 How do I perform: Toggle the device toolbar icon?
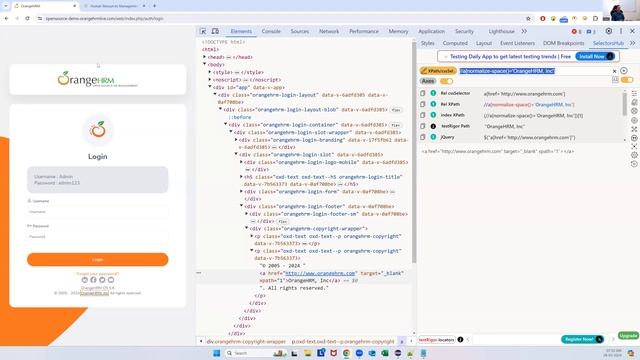[215, 31]
